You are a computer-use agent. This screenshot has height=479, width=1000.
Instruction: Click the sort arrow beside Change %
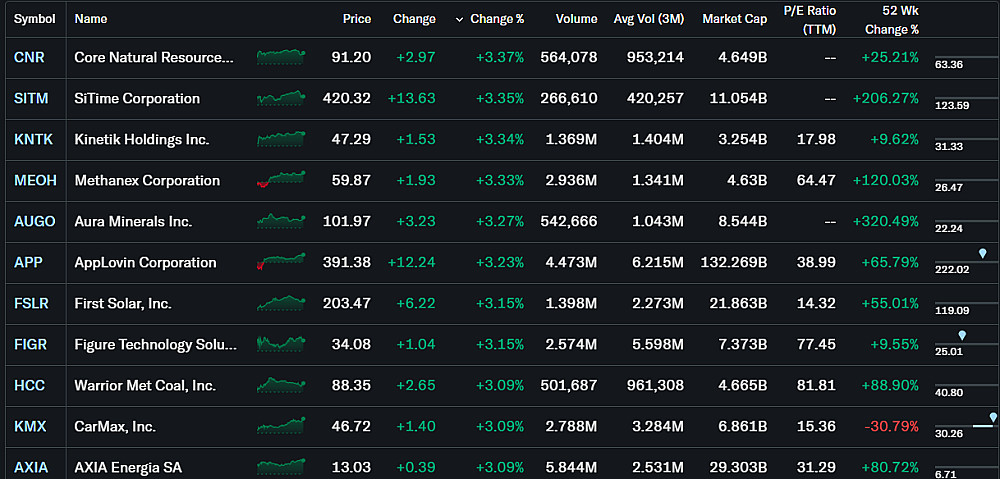[x=460, y=19]
